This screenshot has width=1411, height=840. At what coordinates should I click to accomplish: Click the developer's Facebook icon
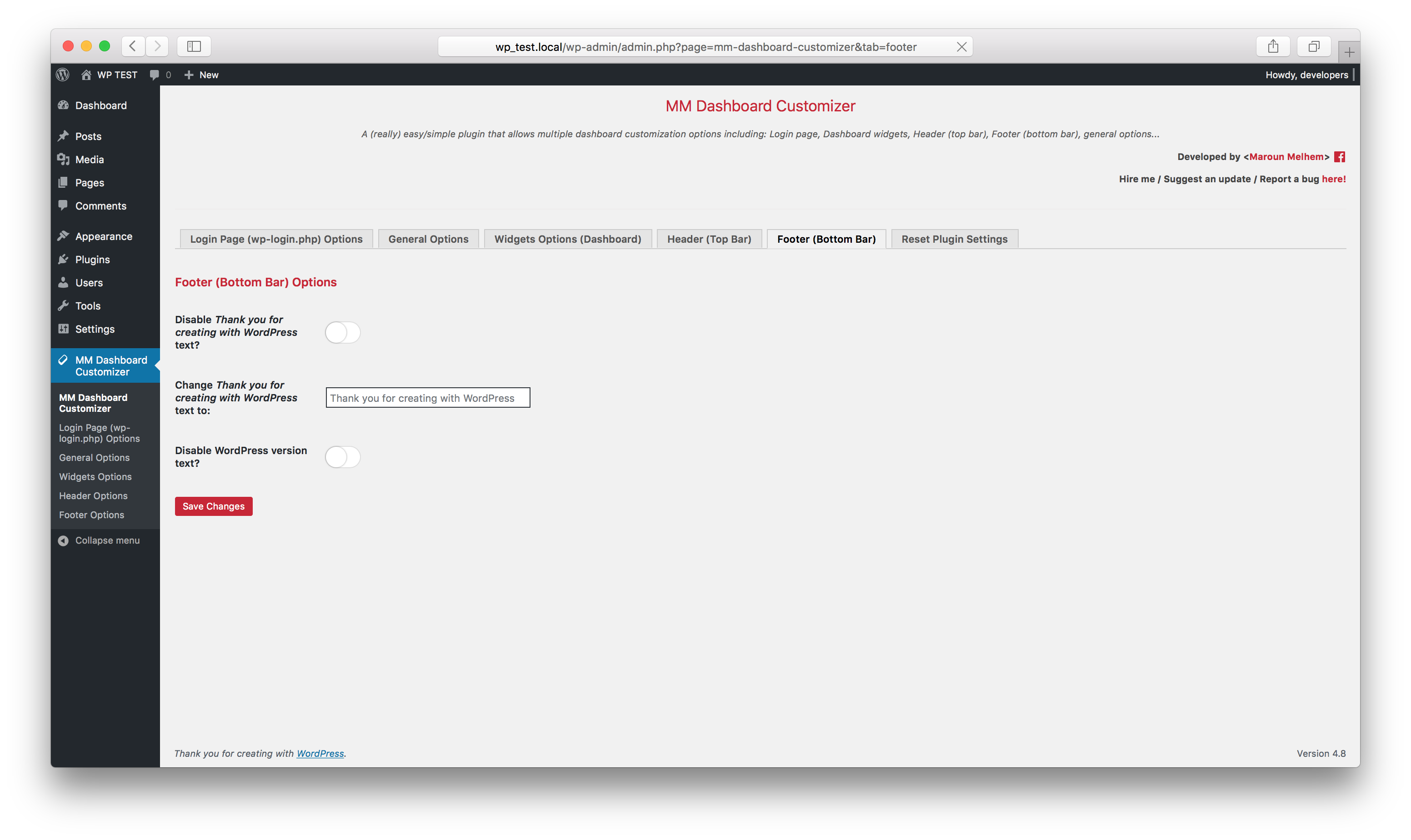(x=1339, y=157)
